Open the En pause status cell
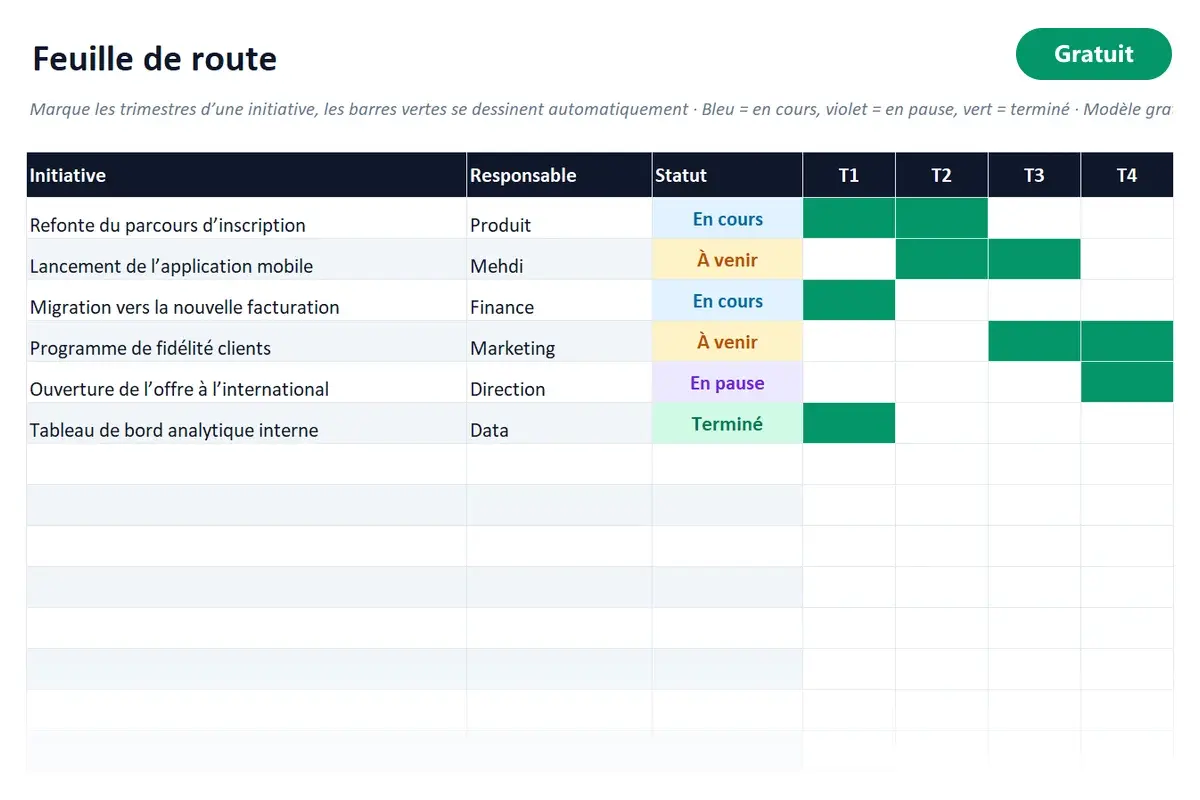1200x800 pixels. pyautogui.click(x=727, y=382)
